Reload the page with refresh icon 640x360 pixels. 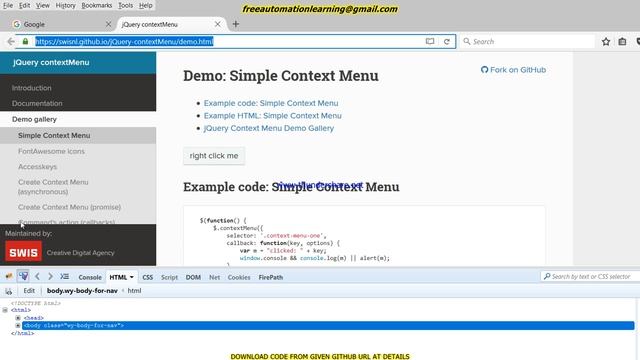(x=447, y=41)
